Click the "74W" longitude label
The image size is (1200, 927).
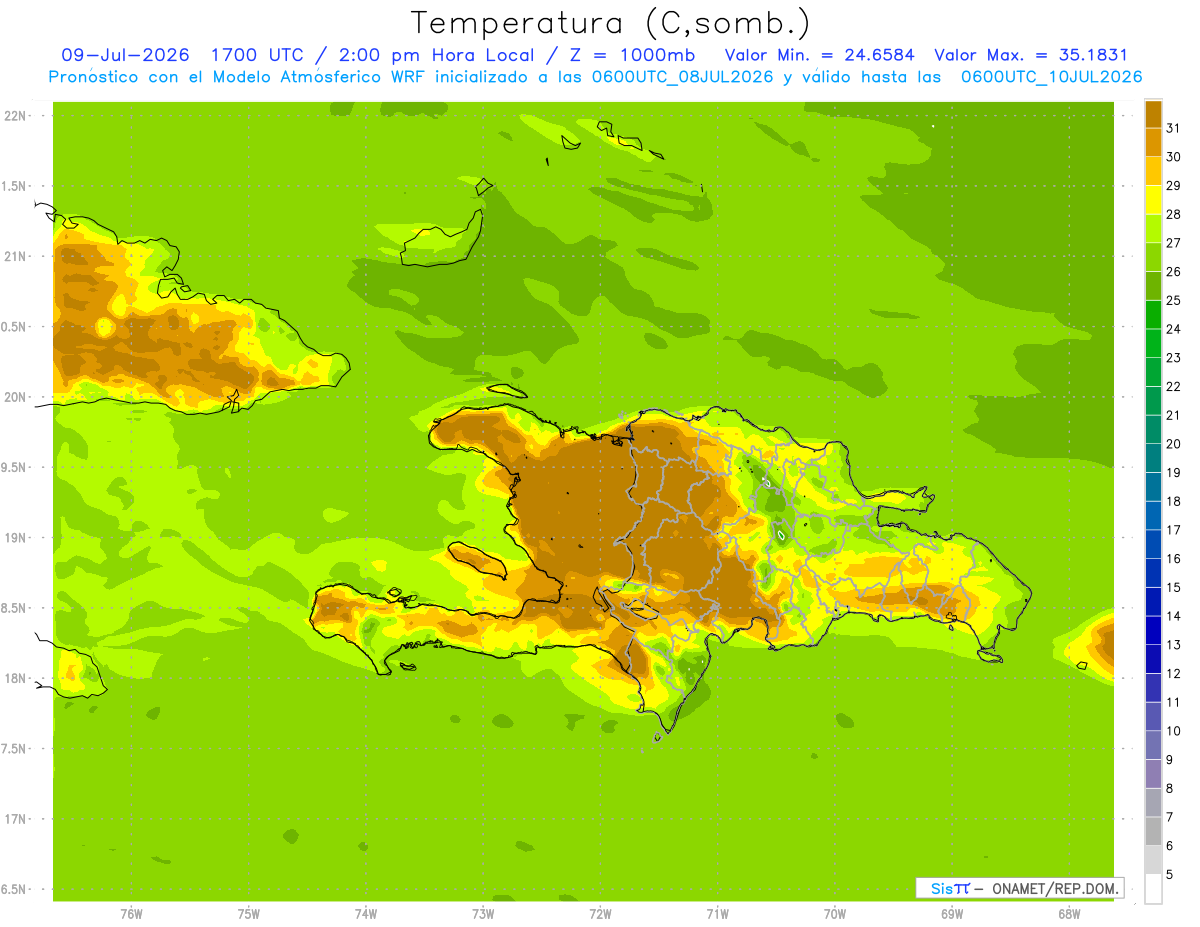[366, 914]
